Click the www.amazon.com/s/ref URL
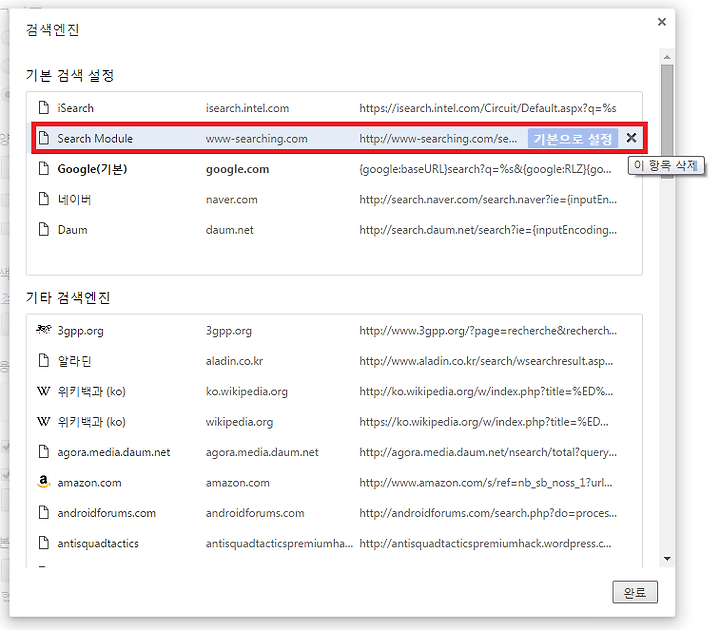 486,483
